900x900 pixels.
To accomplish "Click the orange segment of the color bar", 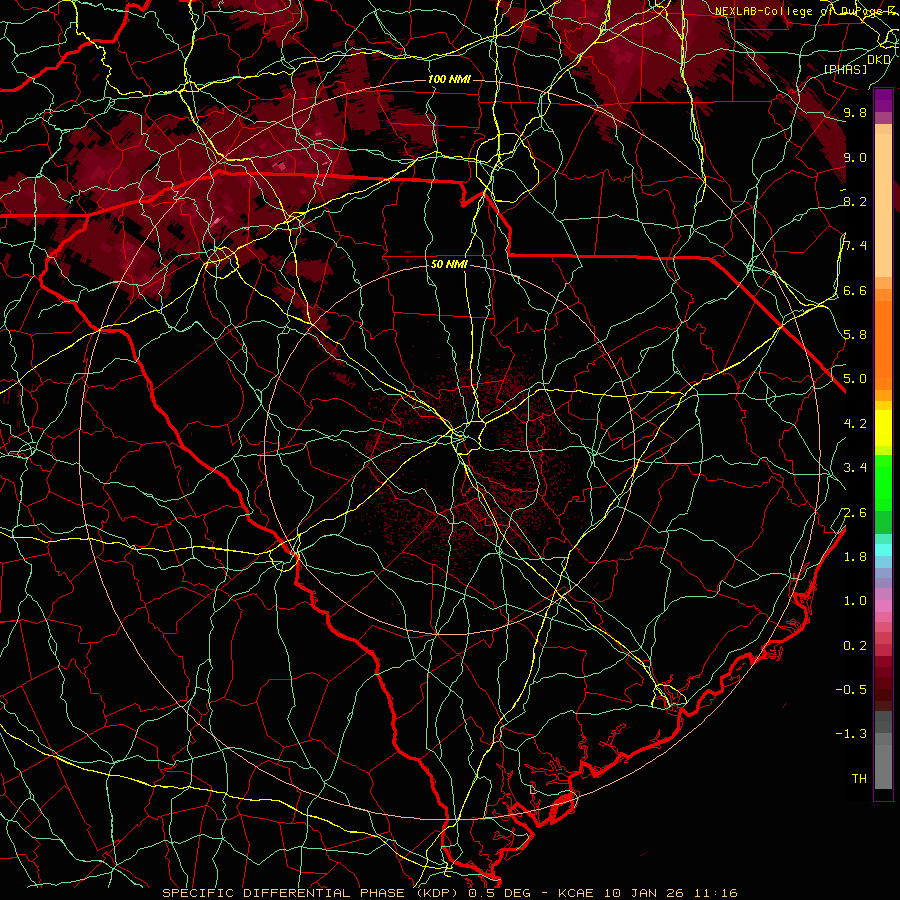I will click(x=883, y=344).
